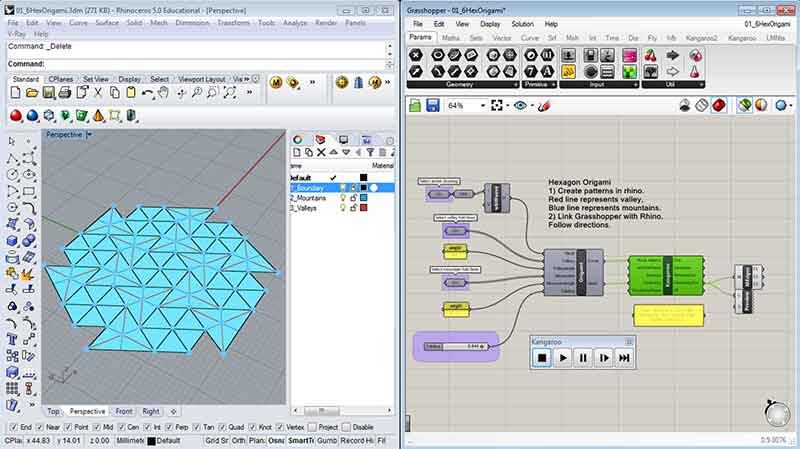
Task: Click the black arrow relay icon in Util
Action: (672, 55)
